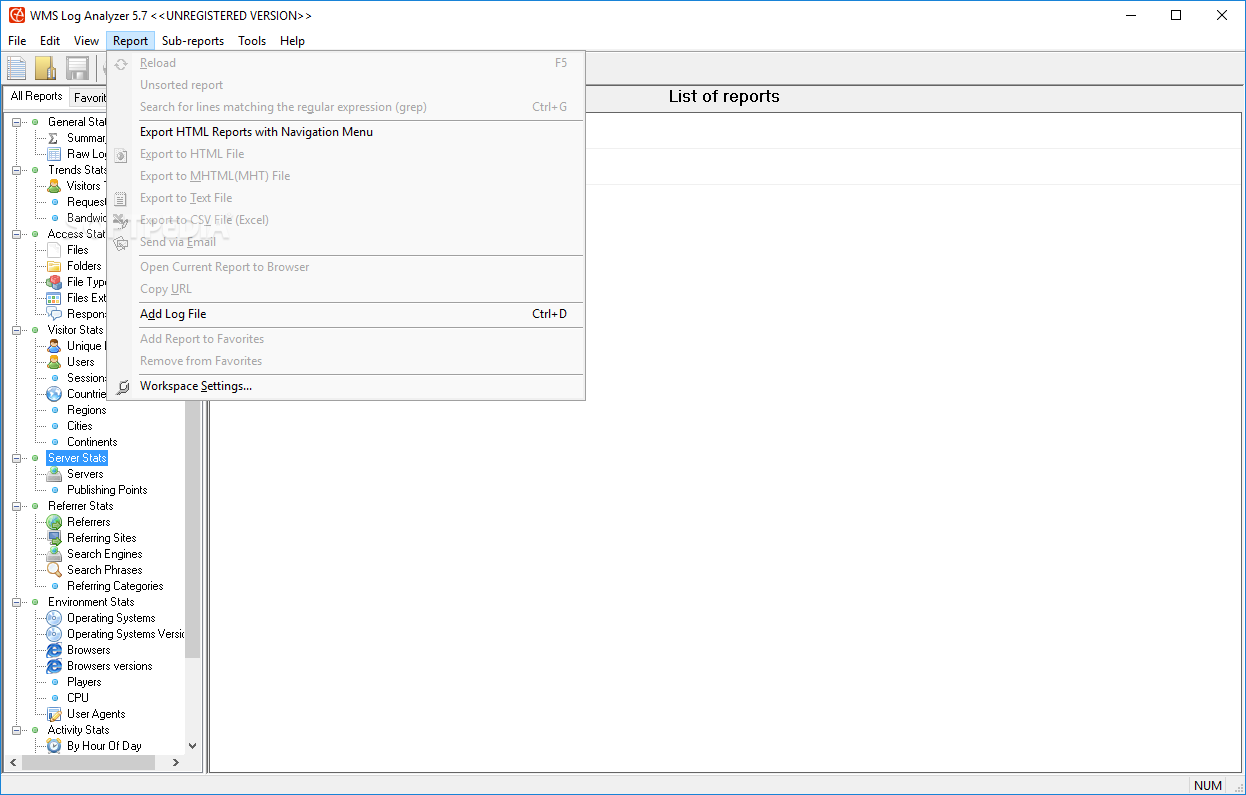Click the Folders icon in Access Stats
The height and width of the screenshot is (795, 1246).
pos(54,266)
